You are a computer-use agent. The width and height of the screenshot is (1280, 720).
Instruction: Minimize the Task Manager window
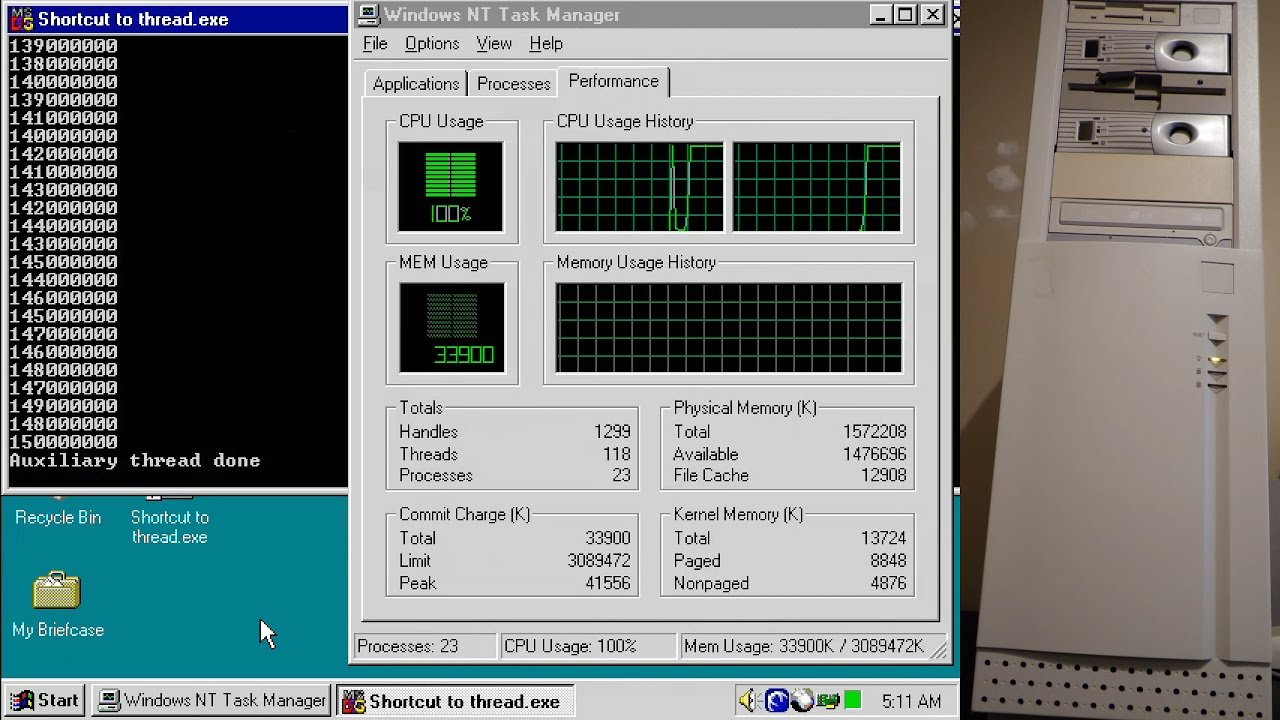[x=879, y=15]
